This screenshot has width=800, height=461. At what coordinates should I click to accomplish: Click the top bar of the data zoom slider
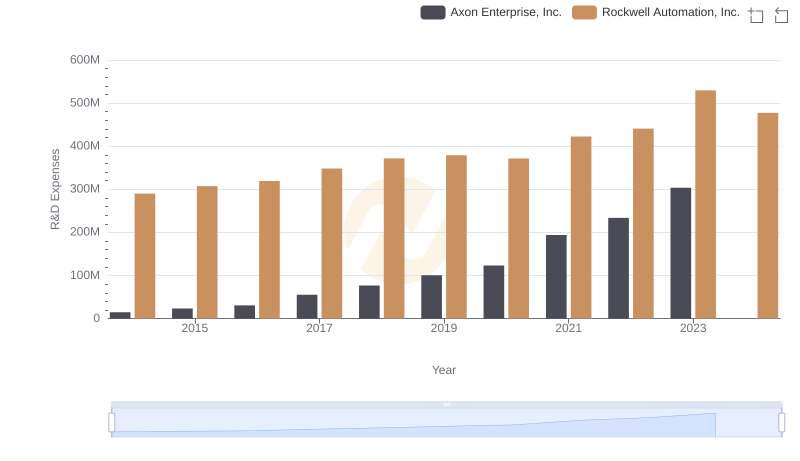coord(446,404)
